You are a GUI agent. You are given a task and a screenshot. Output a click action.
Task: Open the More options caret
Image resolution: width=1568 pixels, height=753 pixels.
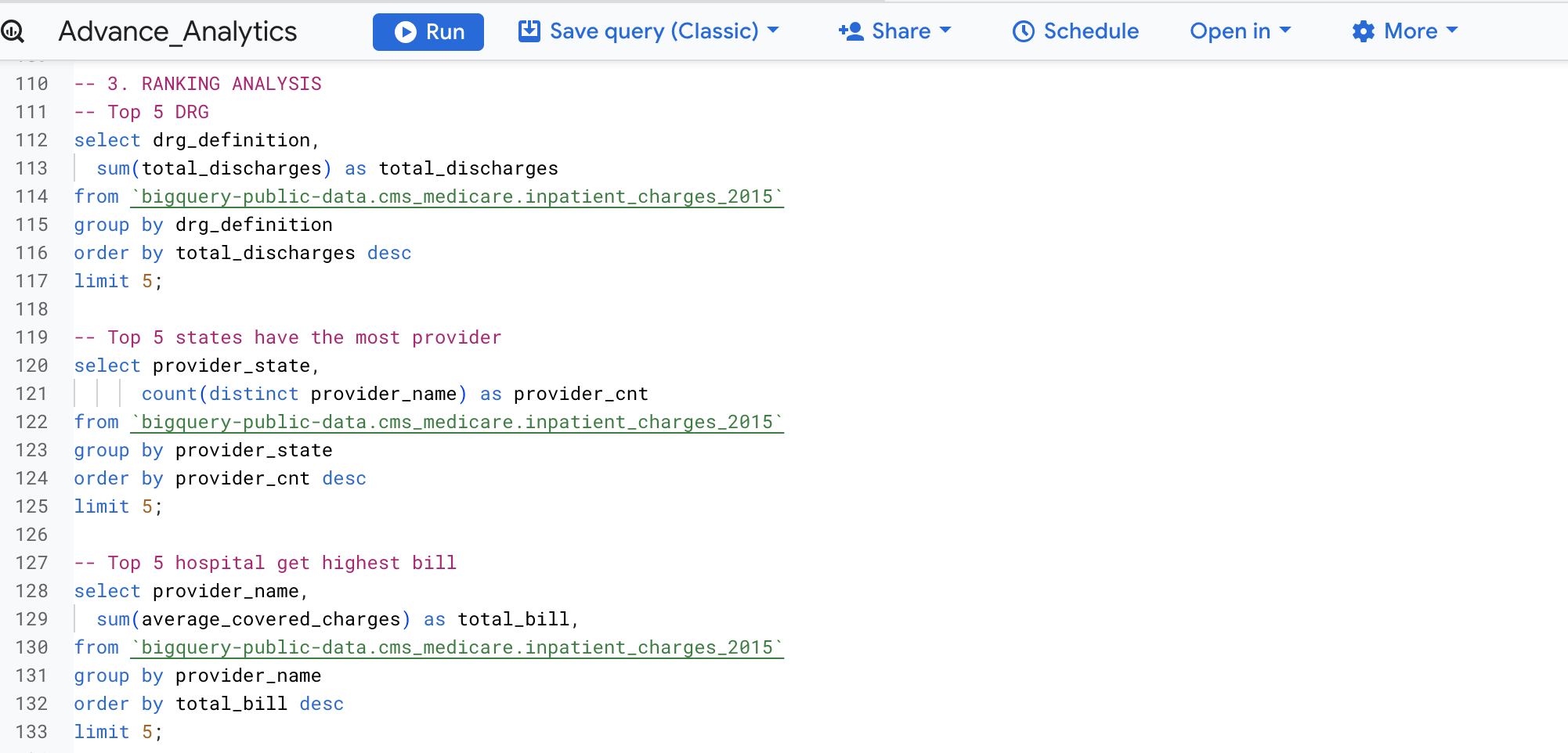point(1452,31)
